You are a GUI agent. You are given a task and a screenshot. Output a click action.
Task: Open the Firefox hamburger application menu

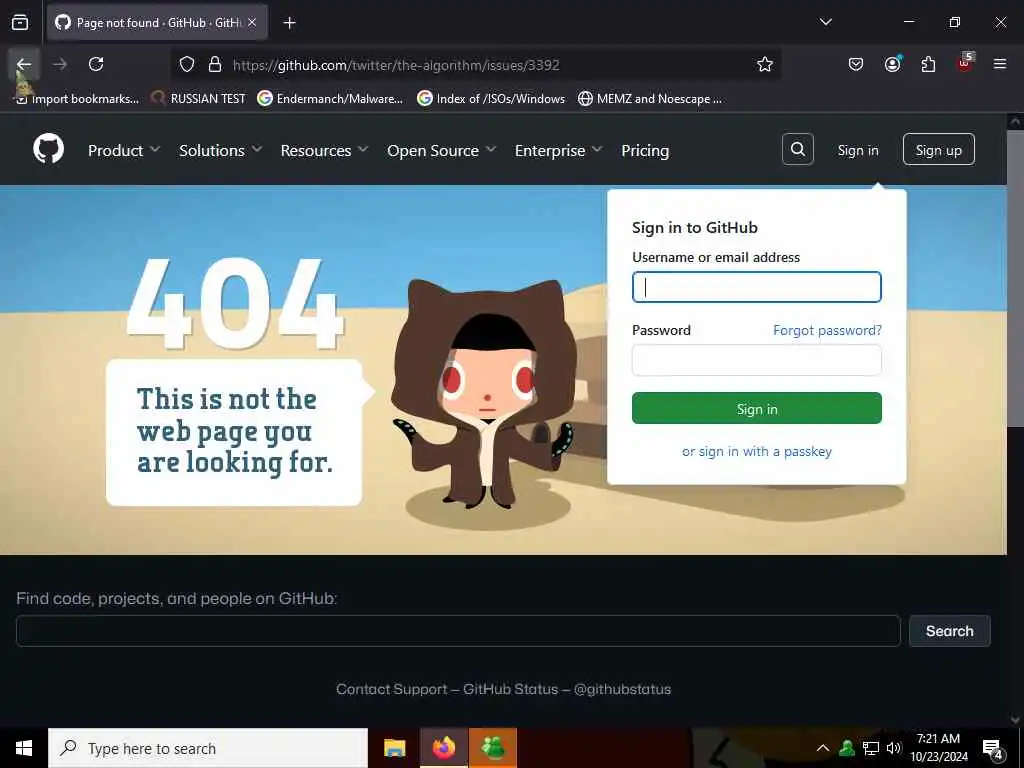pyautogui.click(x=1000, y=64)
